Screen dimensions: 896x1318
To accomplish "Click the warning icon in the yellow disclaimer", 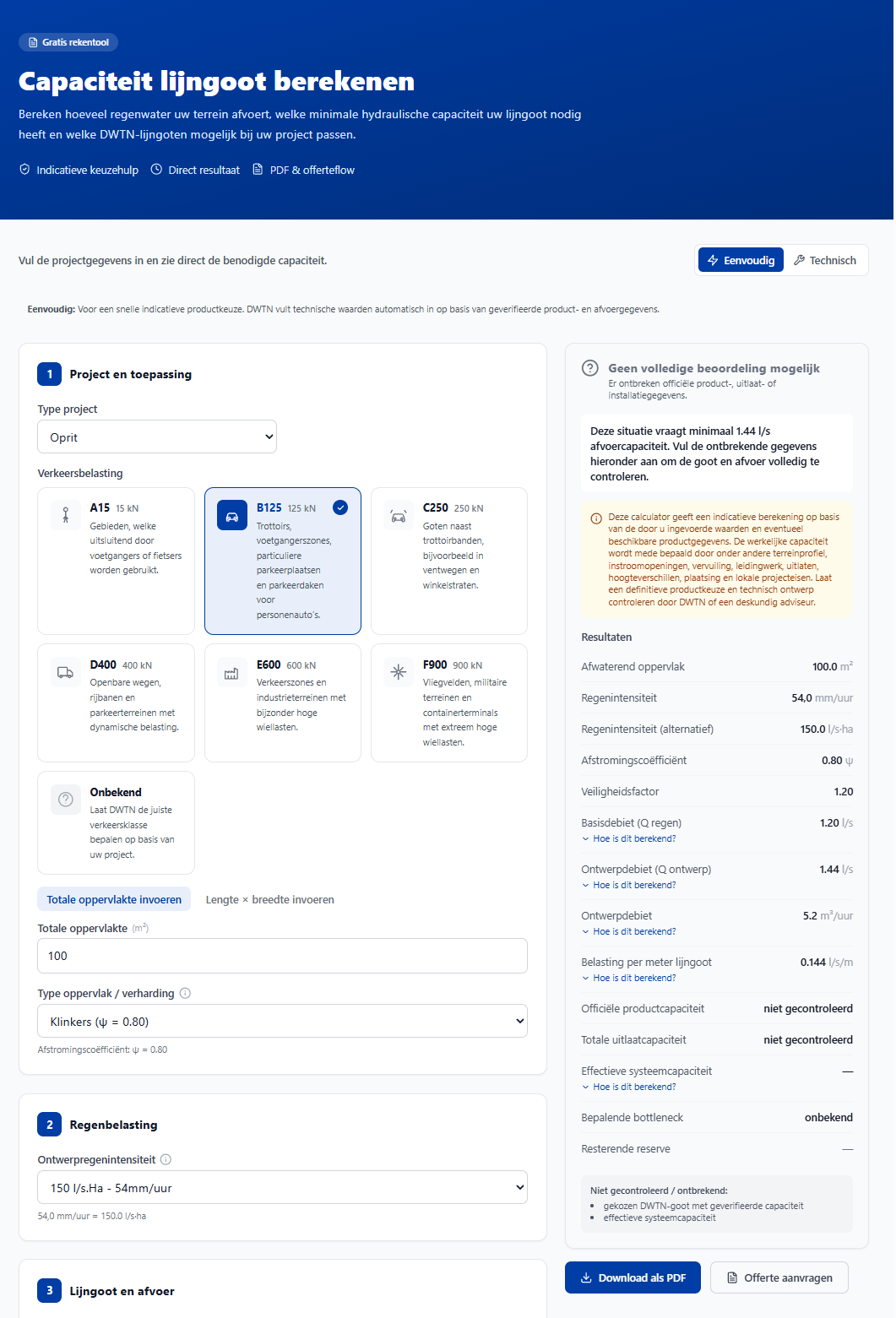I will [596, 518].
